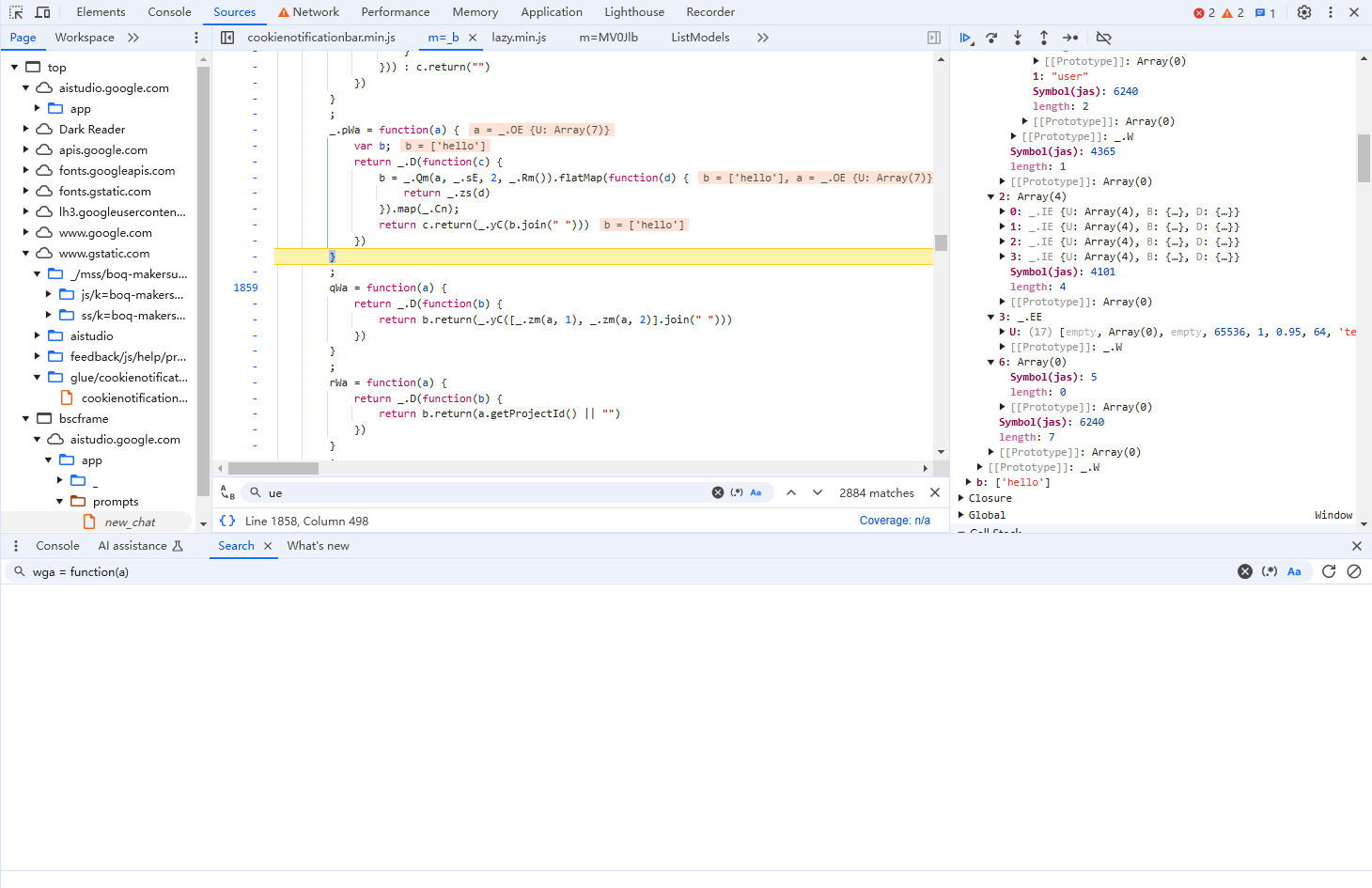1372x888 pixels.
Task: Open the Application panel
Action: pyautogui.click(x=552, y=12)
